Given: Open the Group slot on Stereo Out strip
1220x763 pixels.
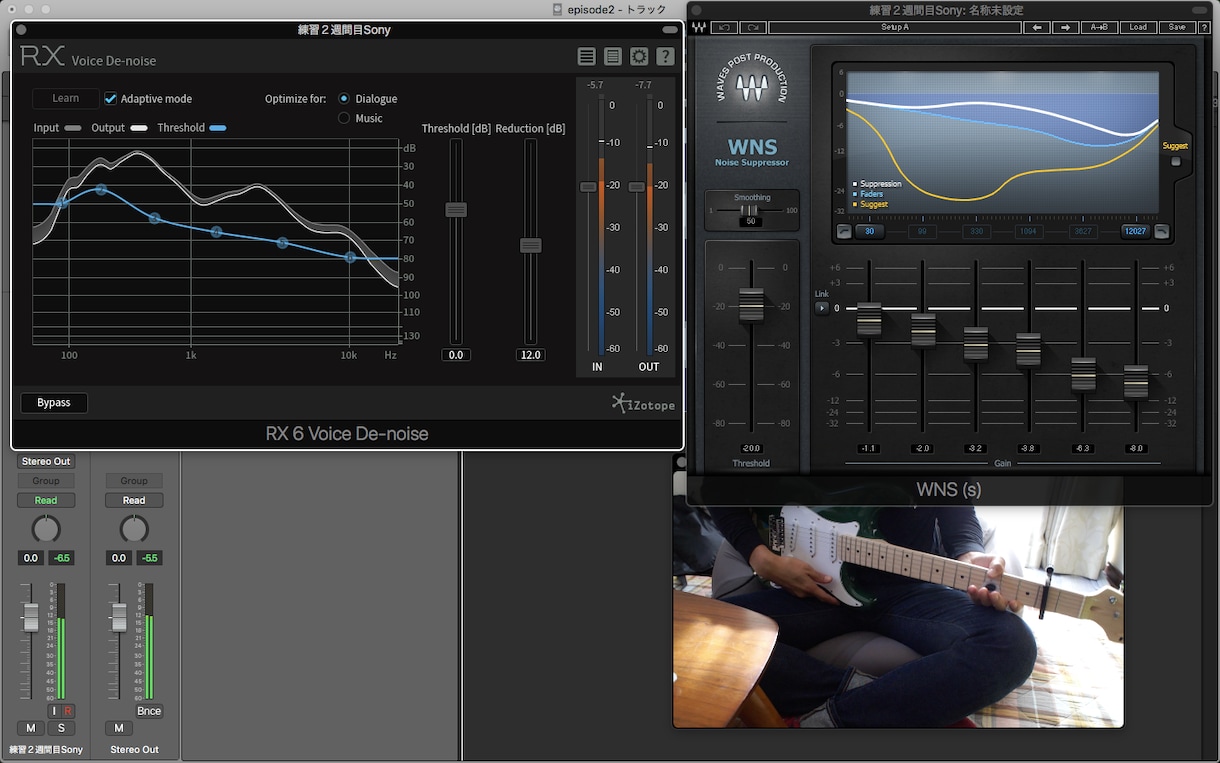Looking at the screenshot, I should click(134, 481).
